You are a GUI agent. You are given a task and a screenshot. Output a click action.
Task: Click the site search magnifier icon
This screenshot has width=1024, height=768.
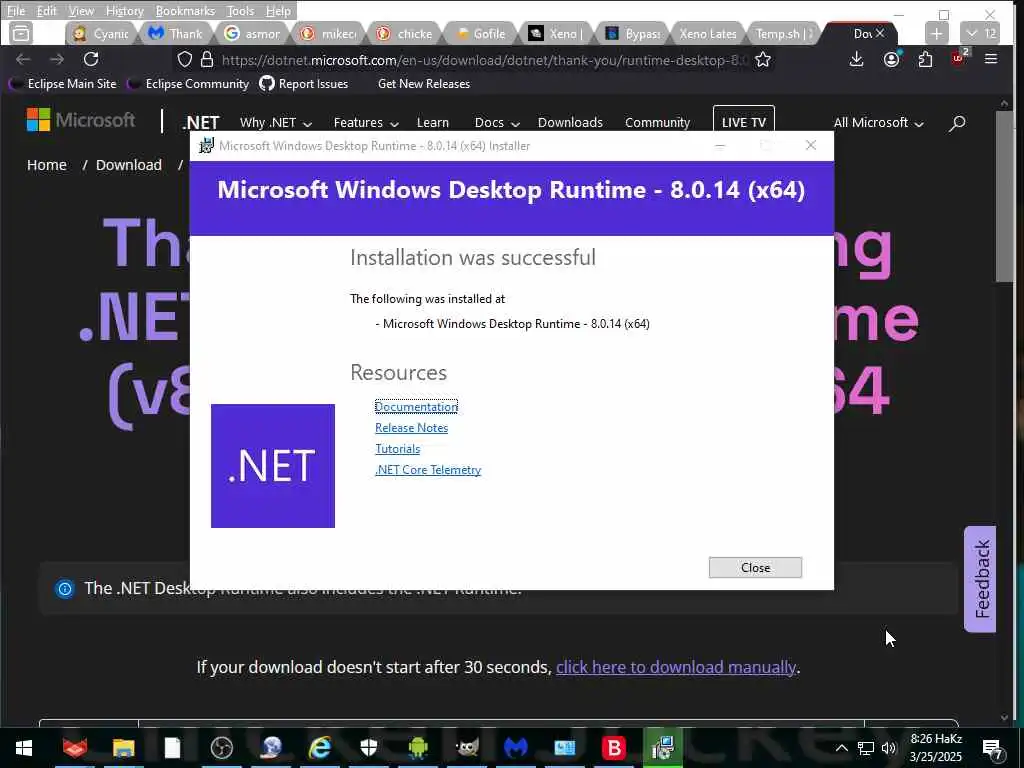[x=957, y=123]
